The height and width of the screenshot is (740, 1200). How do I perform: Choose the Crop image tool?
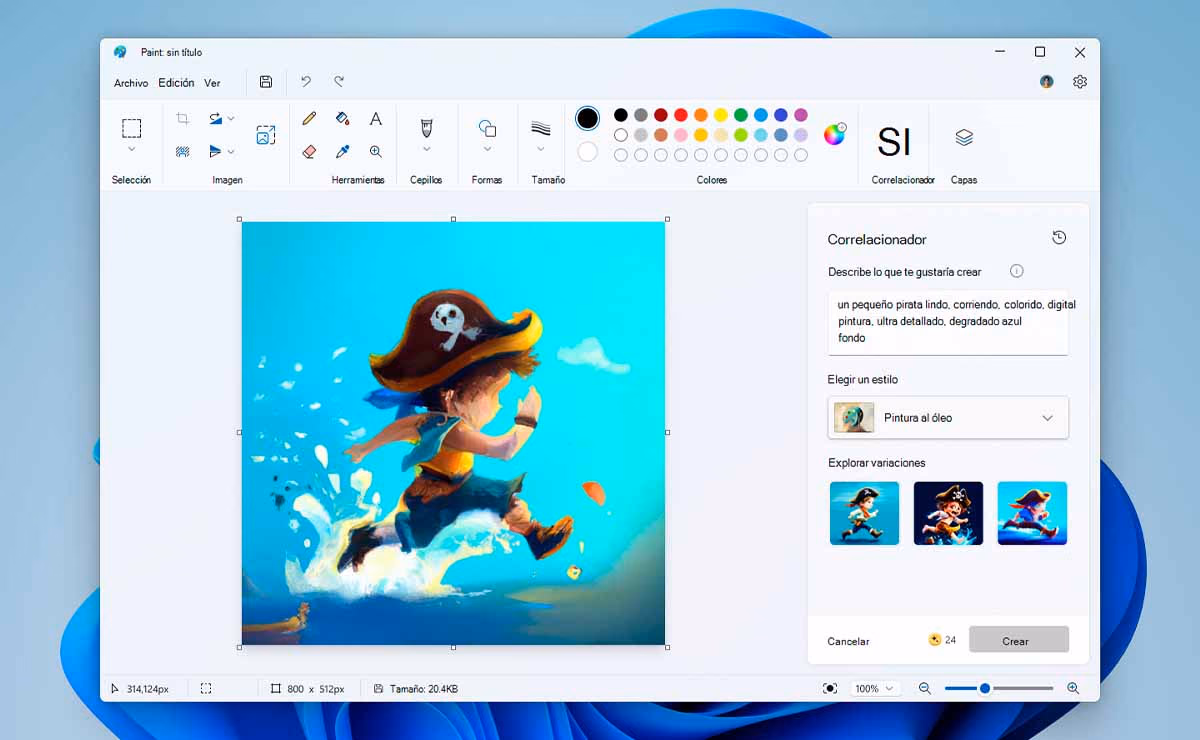point(183,118)
